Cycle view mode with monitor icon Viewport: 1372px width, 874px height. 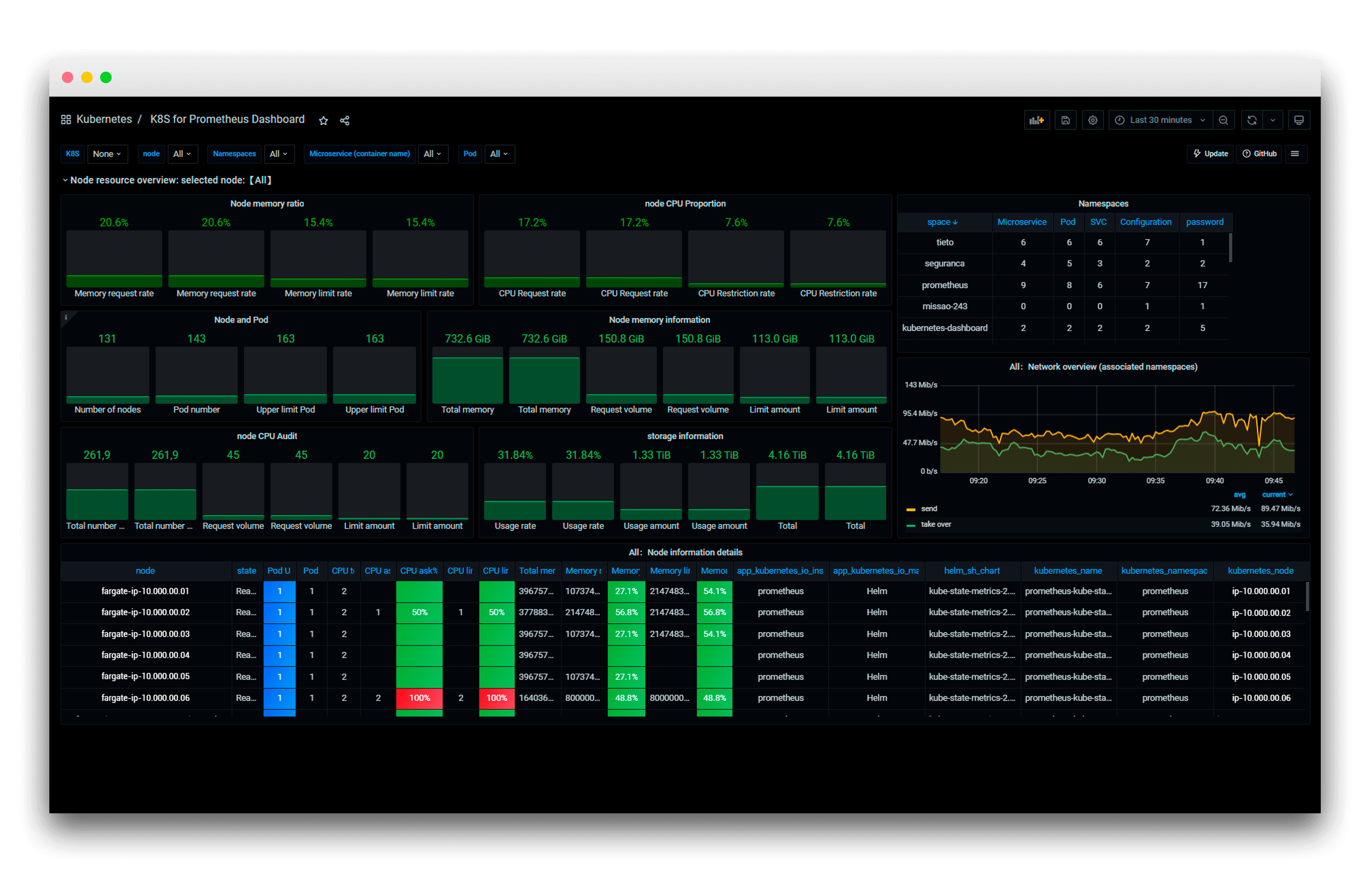[x=1299, y=120]
